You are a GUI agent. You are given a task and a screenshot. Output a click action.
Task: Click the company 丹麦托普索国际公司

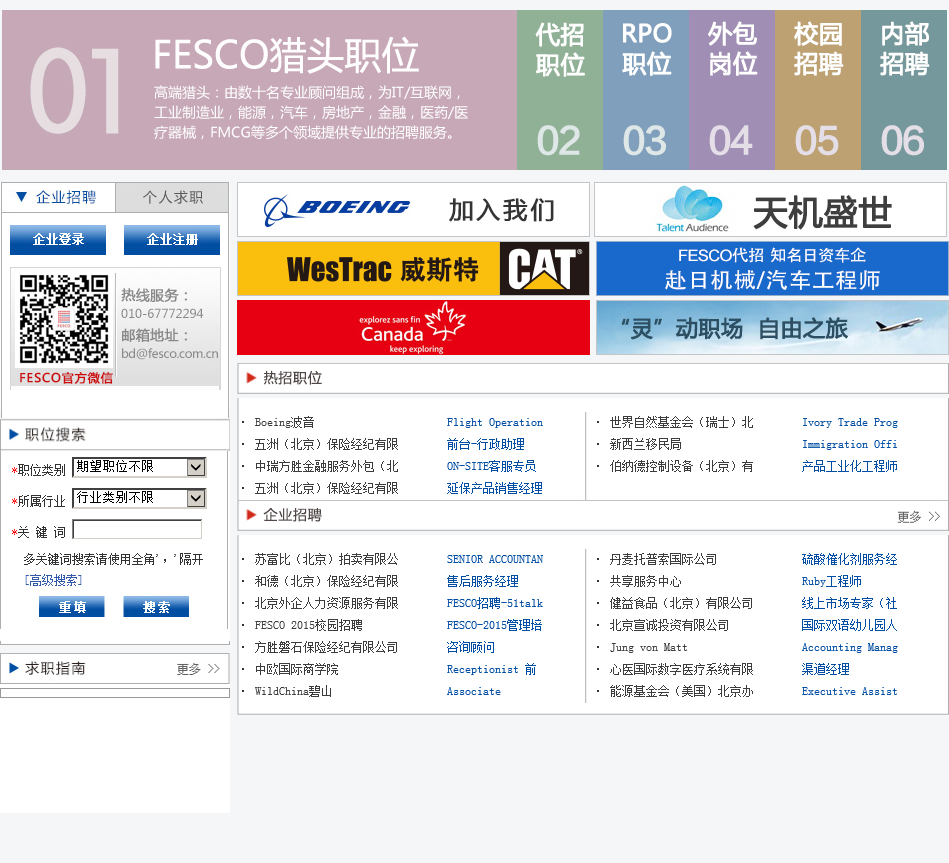coord(663,559)
